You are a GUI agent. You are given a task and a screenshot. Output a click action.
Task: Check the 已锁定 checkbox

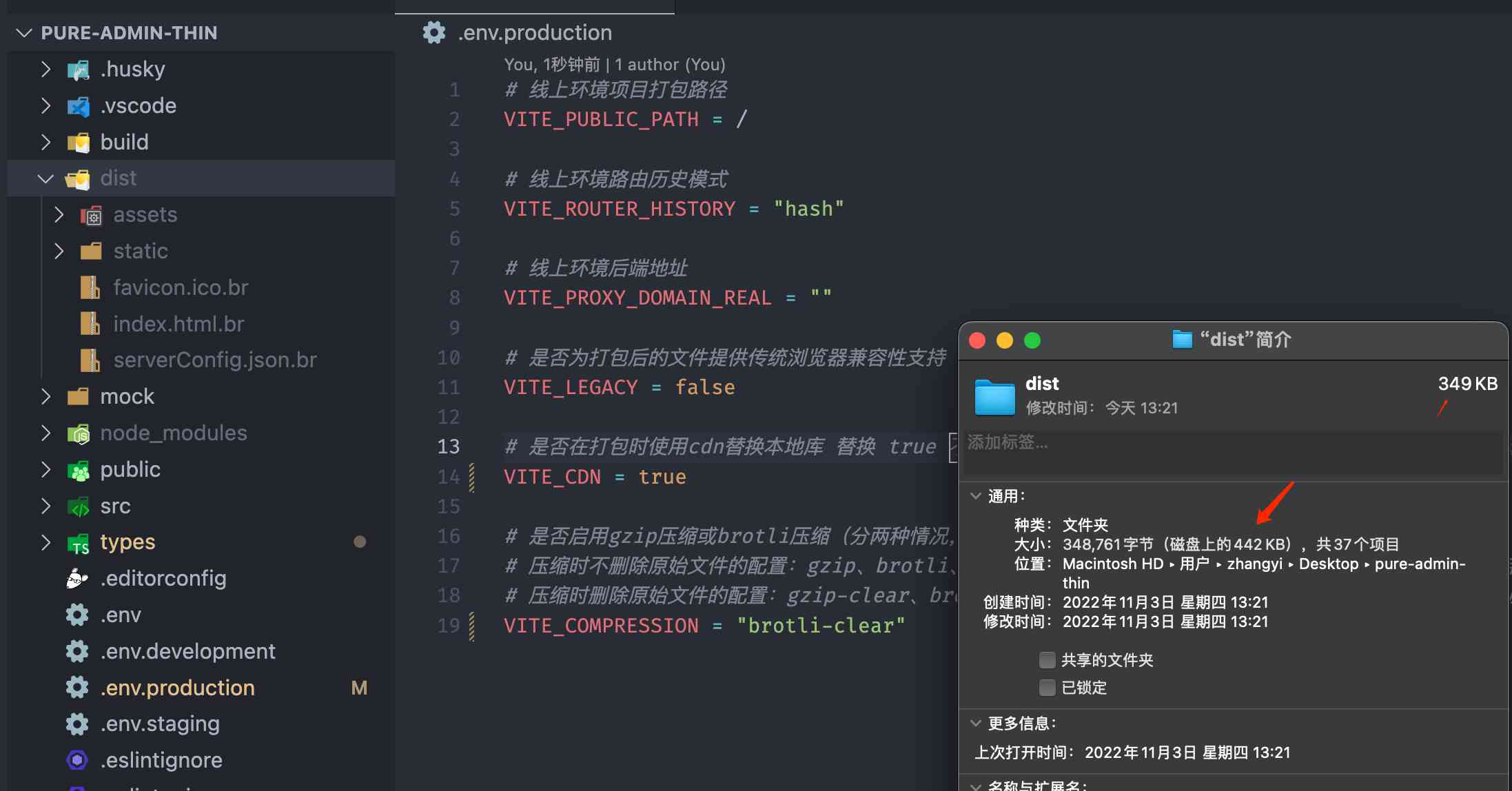[x=1047, y=688]
